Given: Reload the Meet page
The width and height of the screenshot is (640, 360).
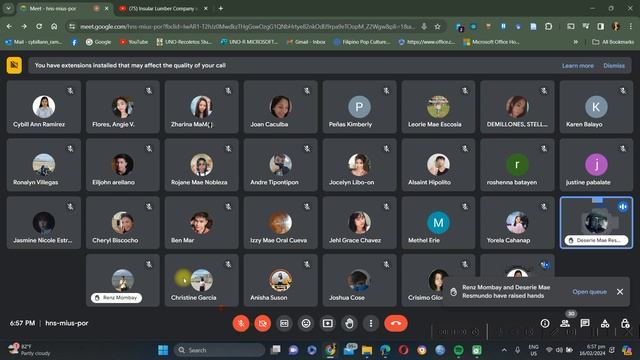Looking at the screenshot, I should [x=39, y=27].
